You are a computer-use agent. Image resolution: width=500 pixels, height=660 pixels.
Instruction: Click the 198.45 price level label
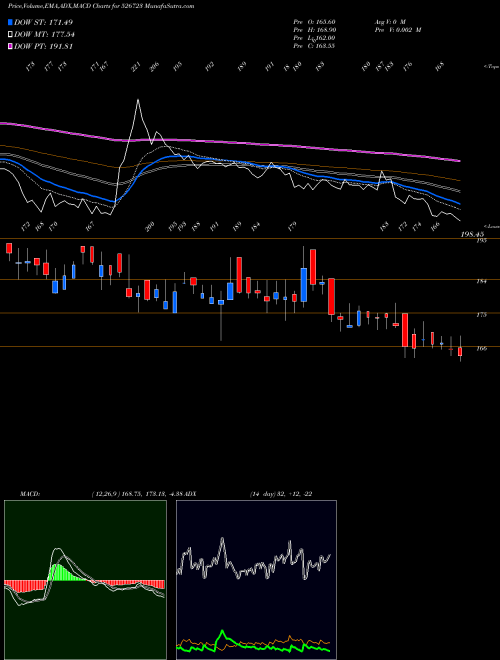click(473, 234)
